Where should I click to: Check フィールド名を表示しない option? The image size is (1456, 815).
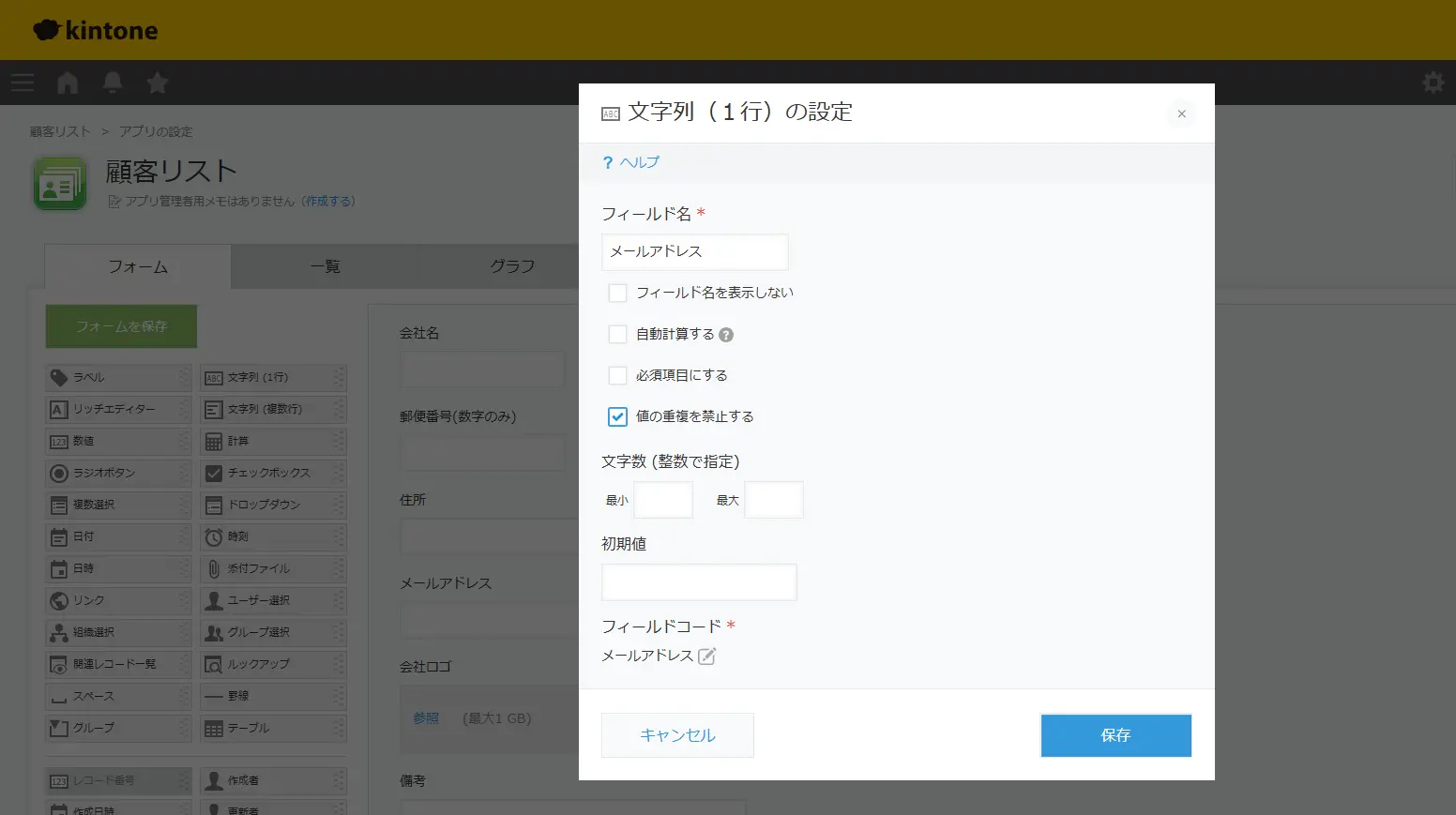[x=617, y=293]
